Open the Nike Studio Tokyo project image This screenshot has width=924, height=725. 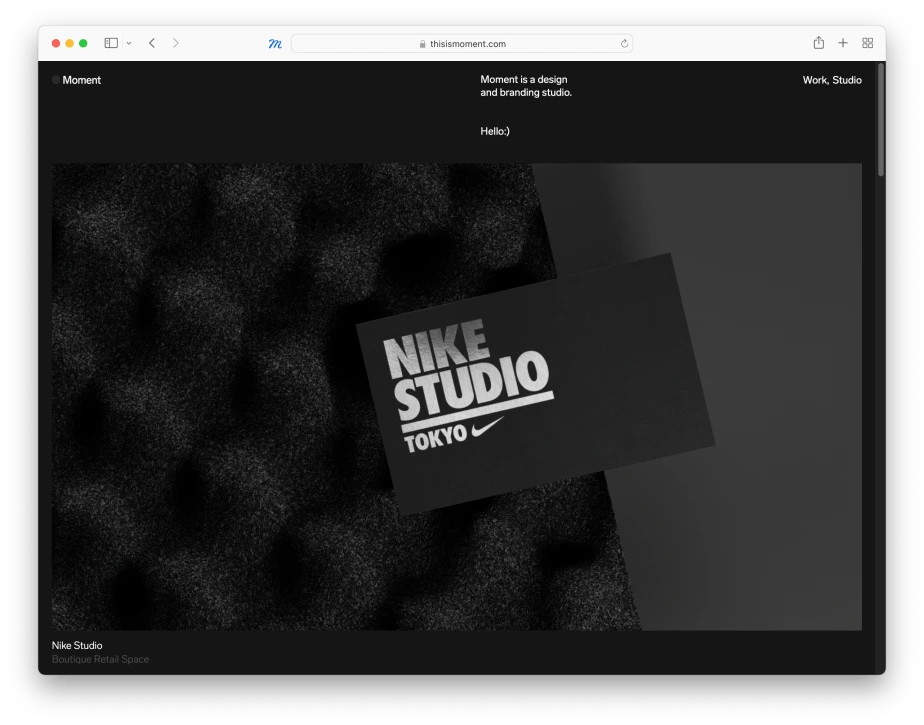click(x=457, y=397)
